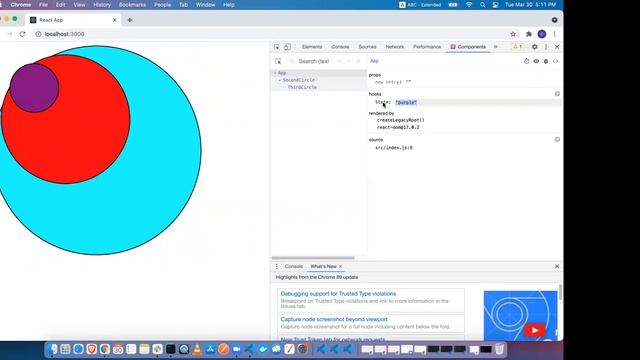Open Spotlight search in menu bar
The width and height of the screenshot is (640, 360).
click(483, 5)
